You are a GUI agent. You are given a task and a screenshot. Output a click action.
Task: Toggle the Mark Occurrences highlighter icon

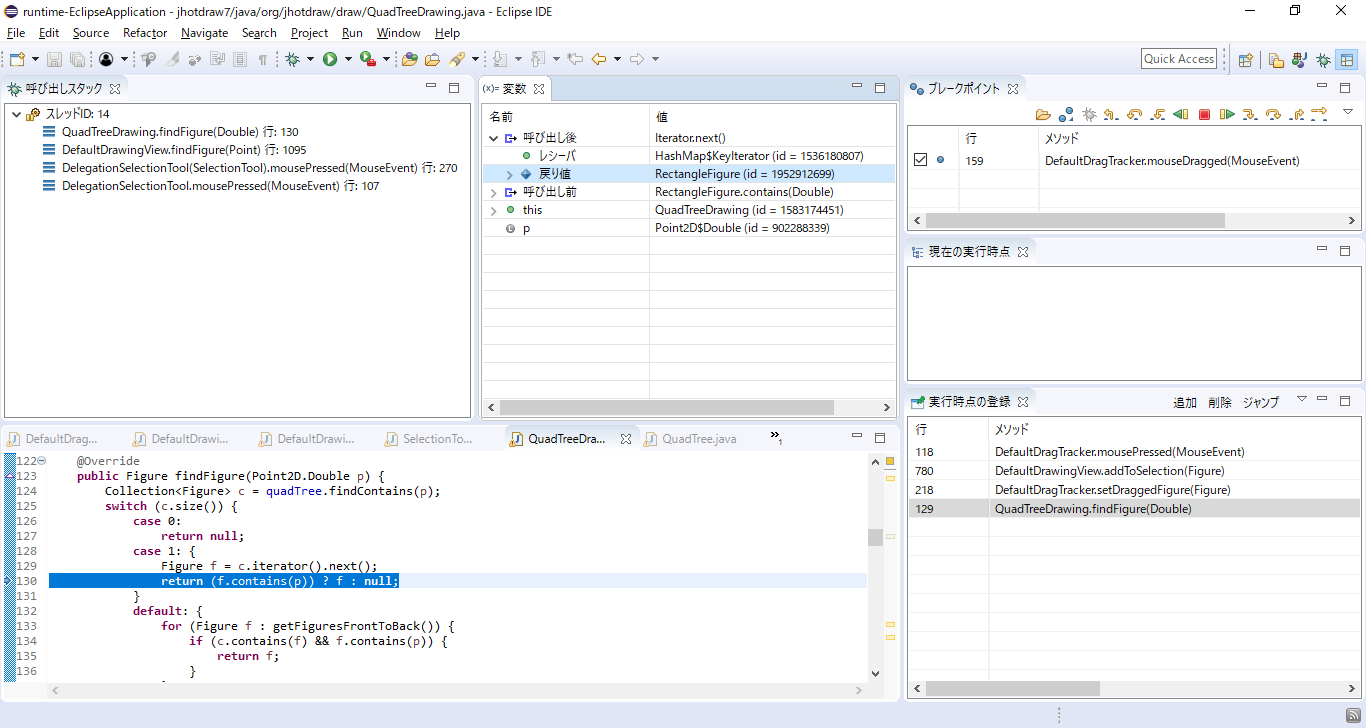172,59
